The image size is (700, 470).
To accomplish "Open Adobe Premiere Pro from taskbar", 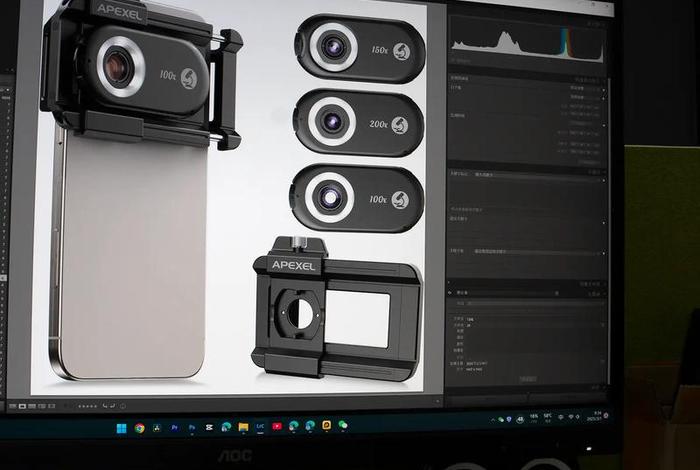I will [174, 428].
